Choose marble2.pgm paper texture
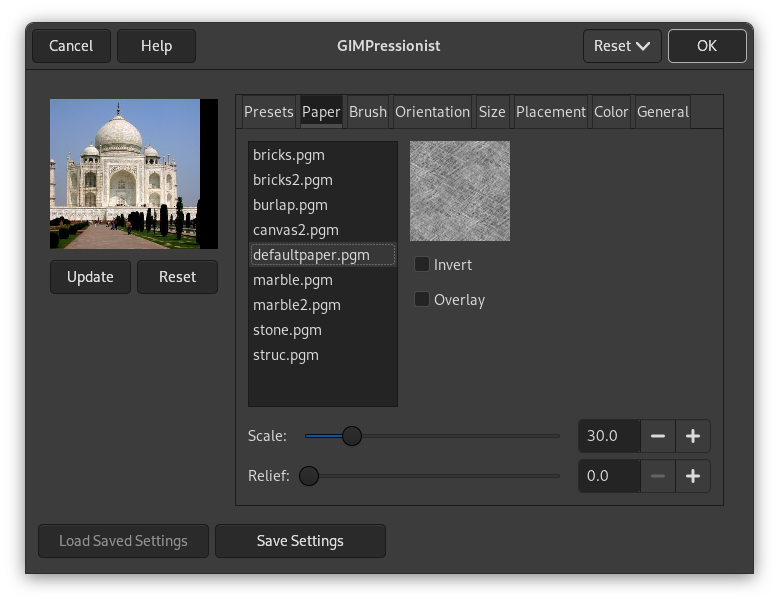 click(x=297, y=305)
